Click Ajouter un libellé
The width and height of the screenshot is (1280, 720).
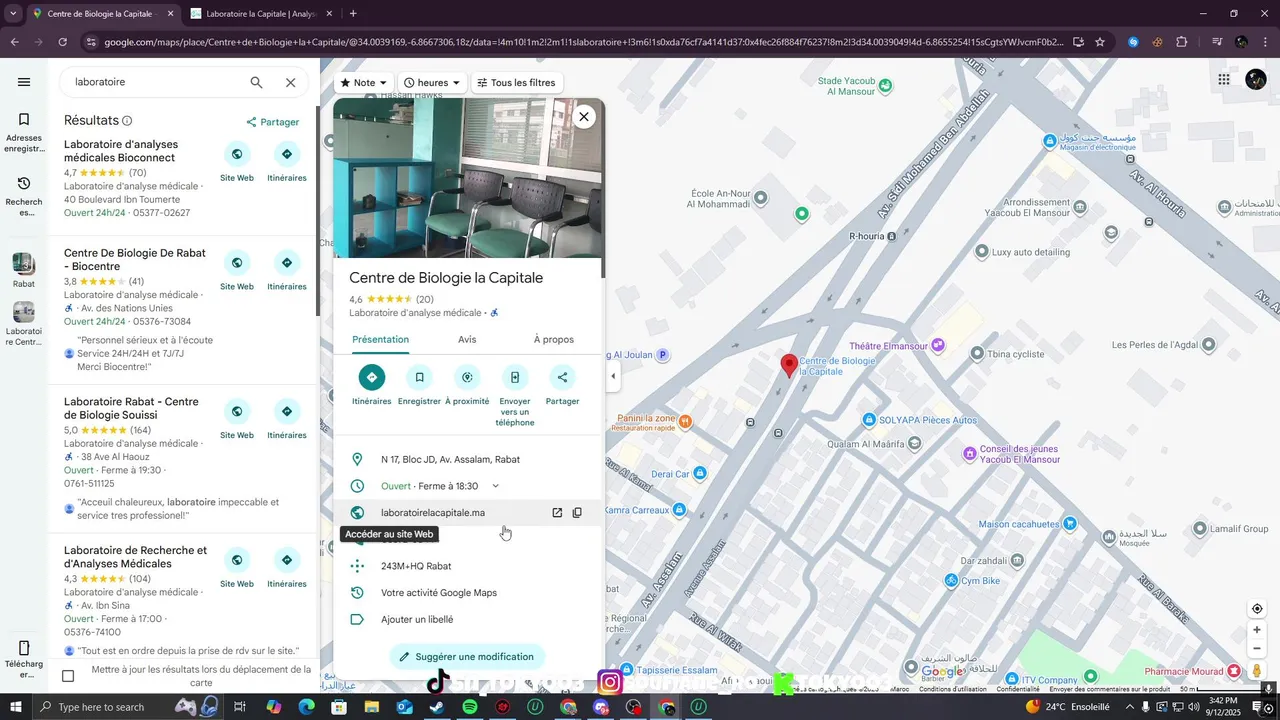point(468,620)
